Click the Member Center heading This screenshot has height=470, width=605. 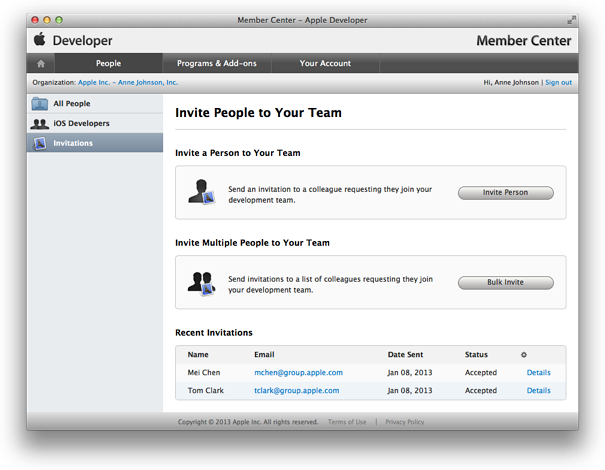[x=524, y=41]
